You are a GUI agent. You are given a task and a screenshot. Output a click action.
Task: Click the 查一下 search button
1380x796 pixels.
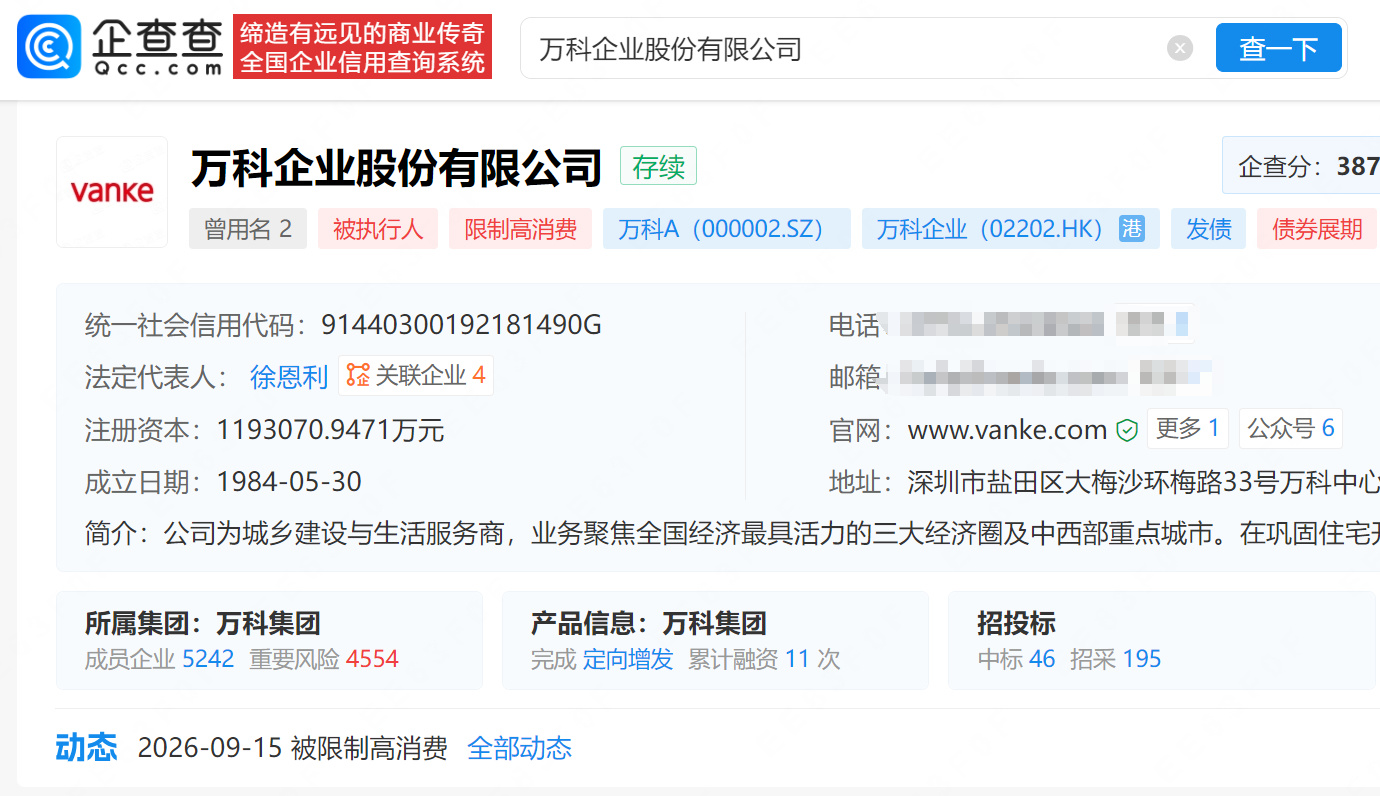(x=1278, y=48)
